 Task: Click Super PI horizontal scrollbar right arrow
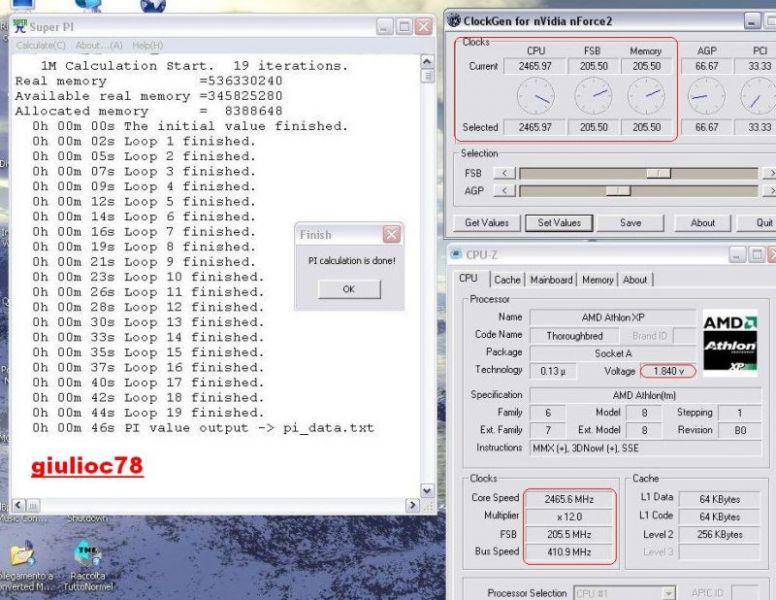pyautogui.click(x=412, y=505)
